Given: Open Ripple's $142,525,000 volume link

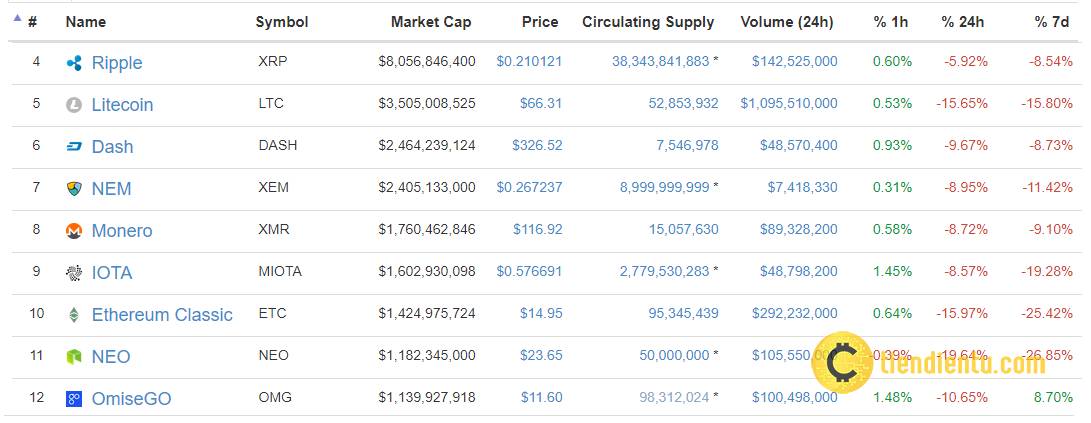Looking at the screenshot, I should pos(795,61).
